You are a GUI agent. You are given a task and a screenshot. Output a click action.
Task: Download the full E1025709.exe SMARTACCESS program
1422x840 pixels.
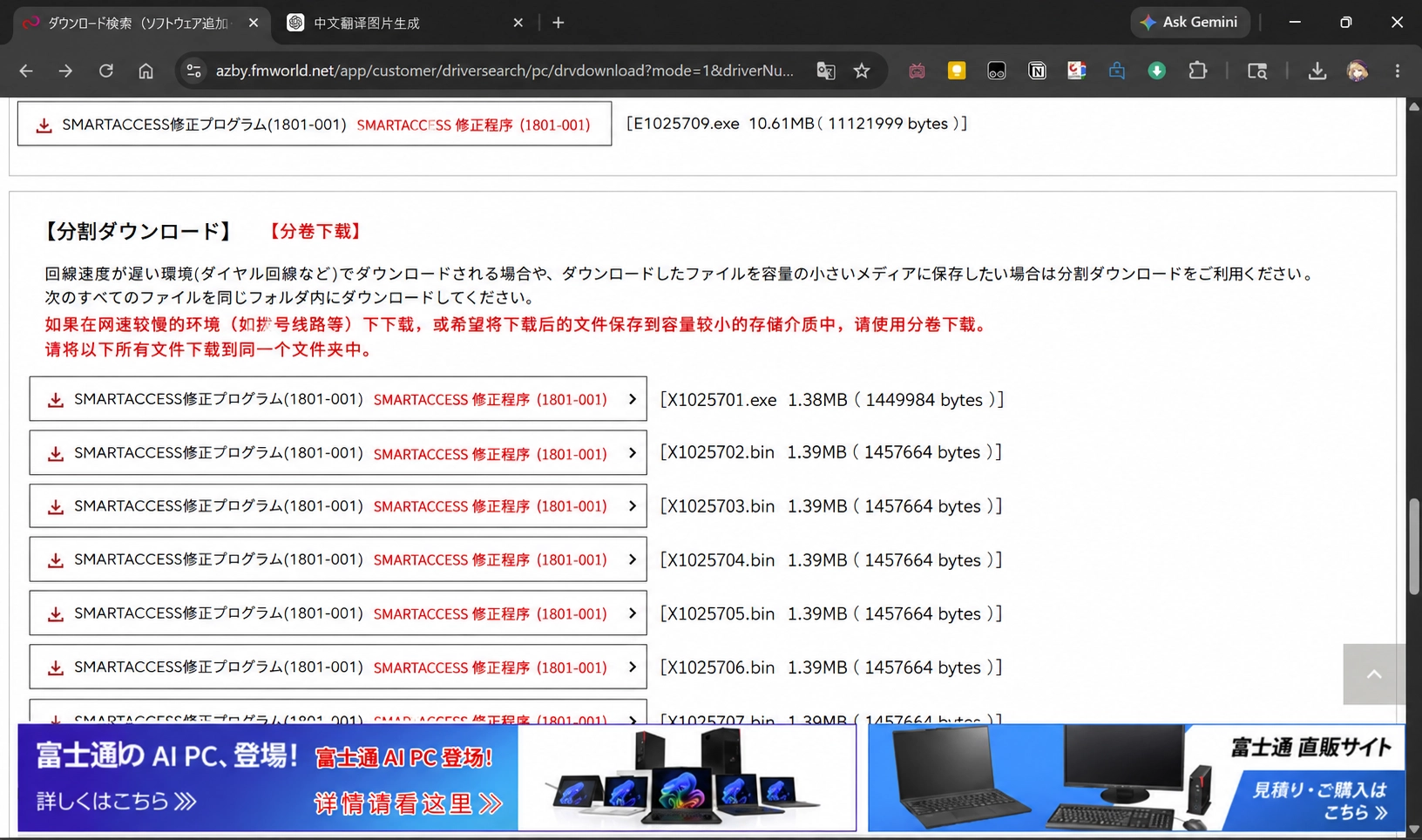pyautogui.click(x=315, y=125)
